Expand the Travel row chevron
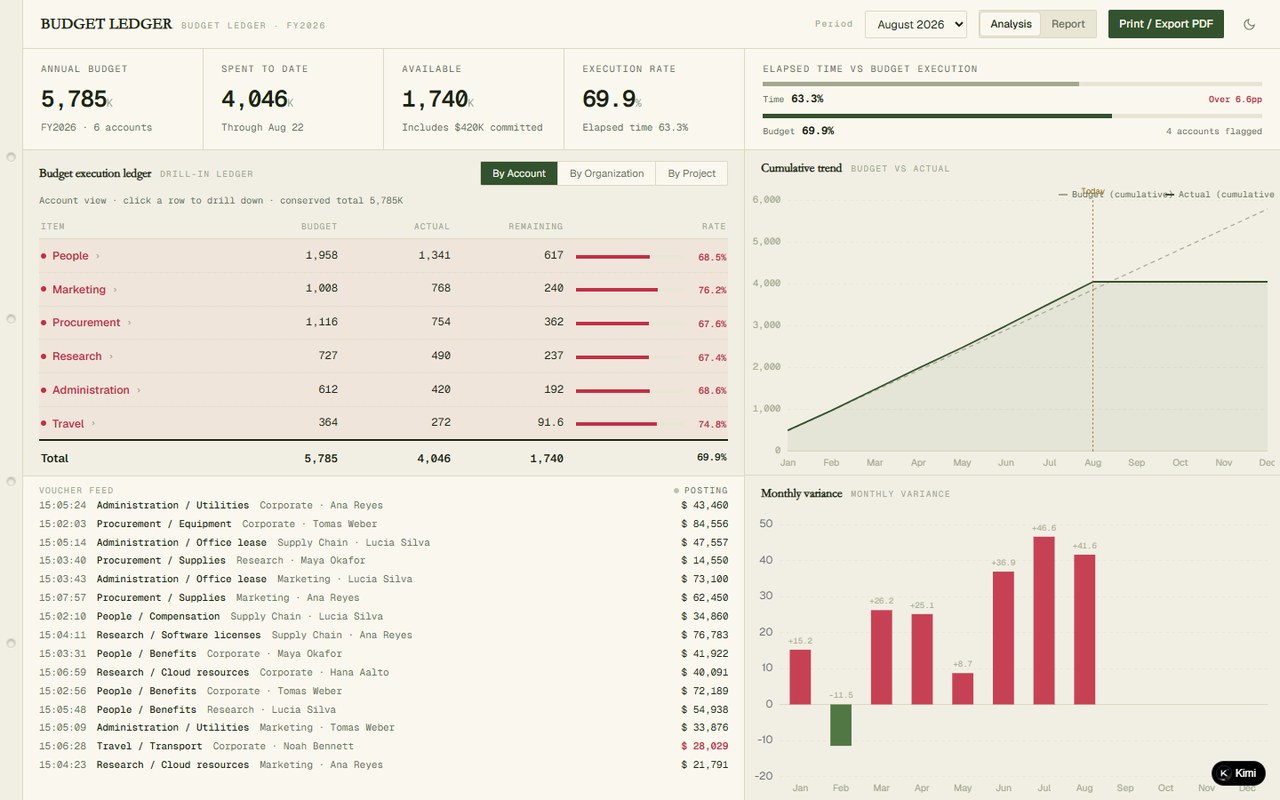 93,424
